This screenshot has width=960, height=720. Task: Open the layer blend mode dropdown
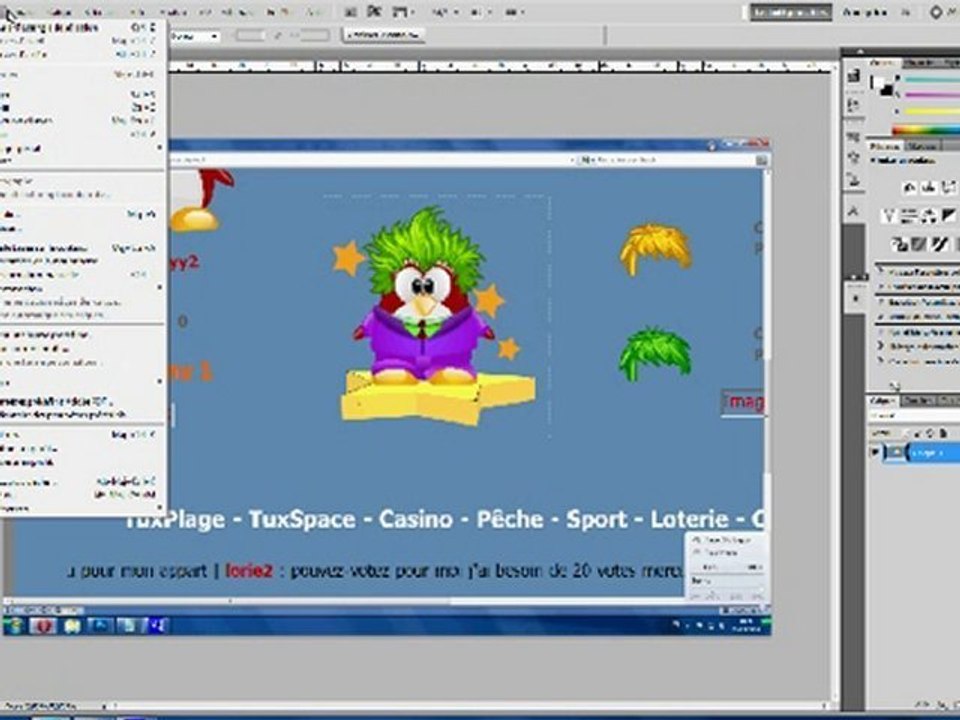click(915, 416)
